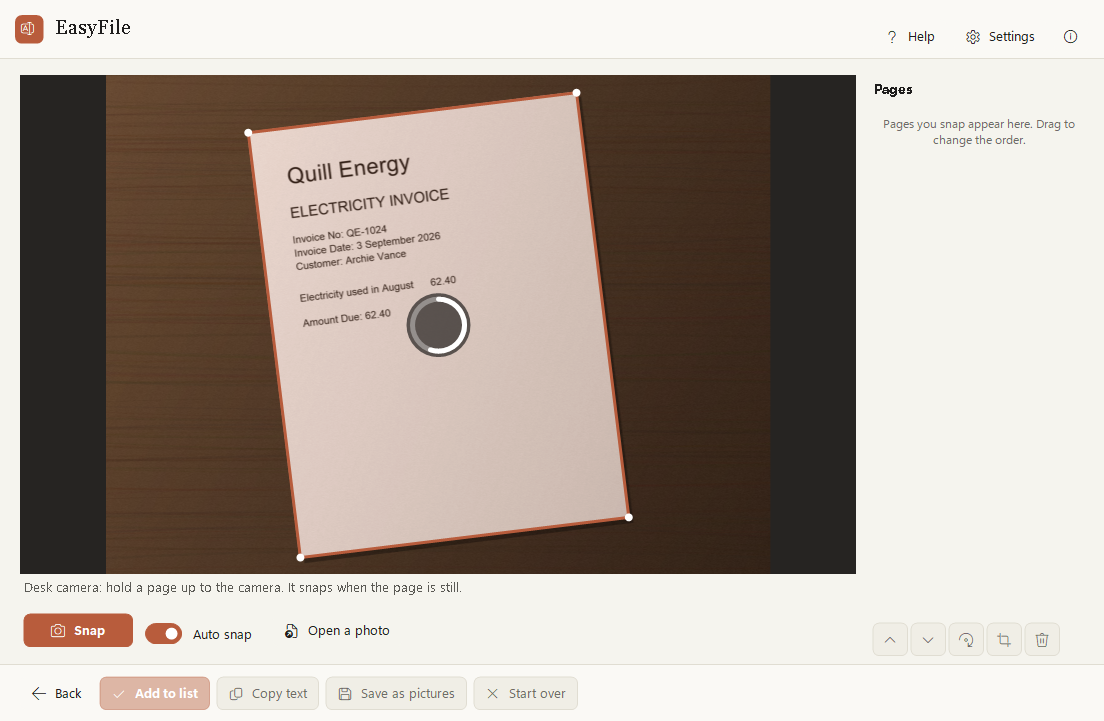Select the top-right page corner handle
Viewport: 1104px width, 721px height.
click(x=577, y=93)
